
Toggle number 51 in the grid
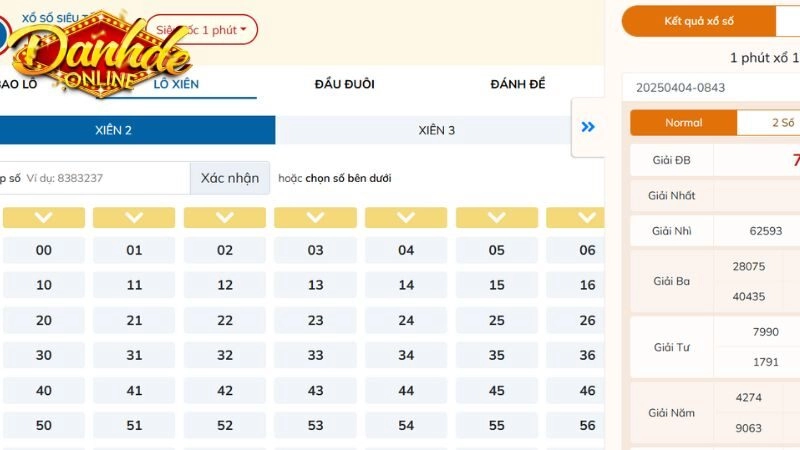click(x=134, y=426)
